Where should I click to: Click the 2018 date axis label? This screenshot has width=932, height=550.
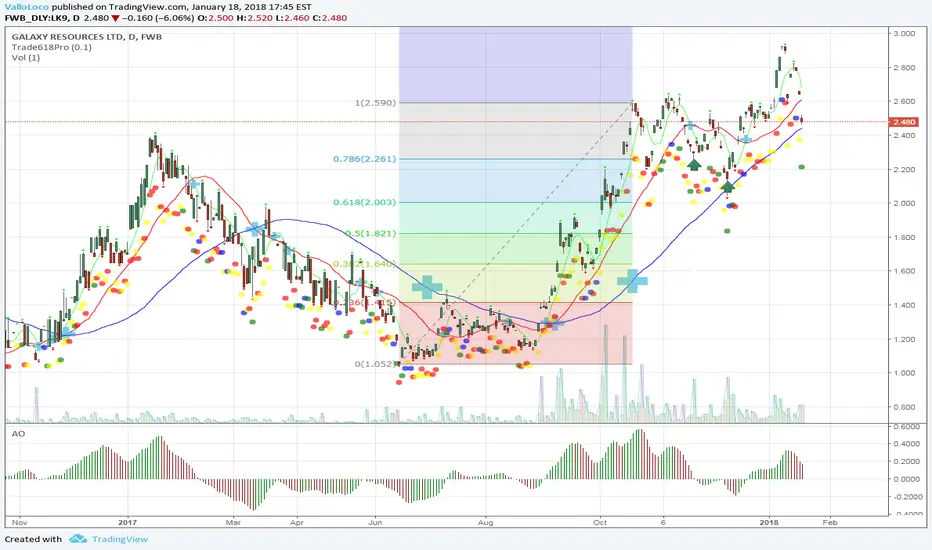(x=770, y=523)
